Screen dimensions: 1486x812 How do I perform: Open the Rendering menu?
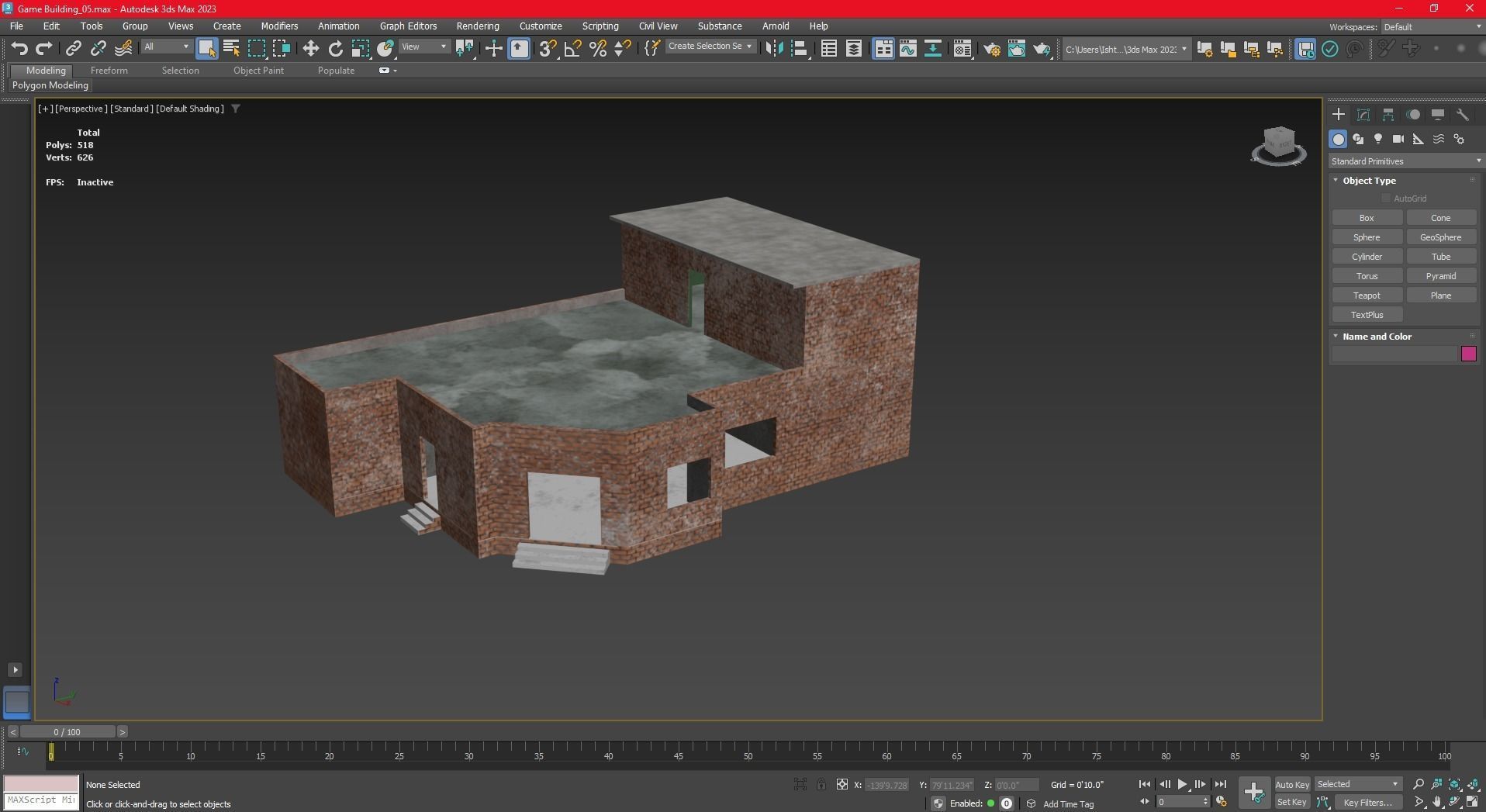478,26
